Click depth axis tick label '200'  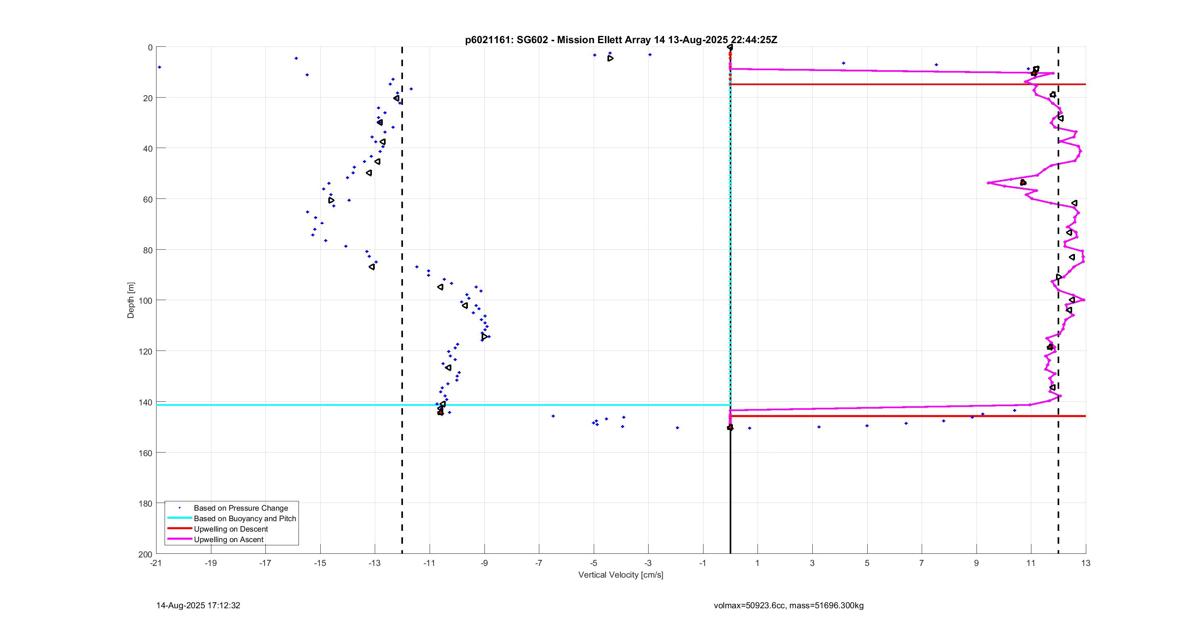click(145, 554)
